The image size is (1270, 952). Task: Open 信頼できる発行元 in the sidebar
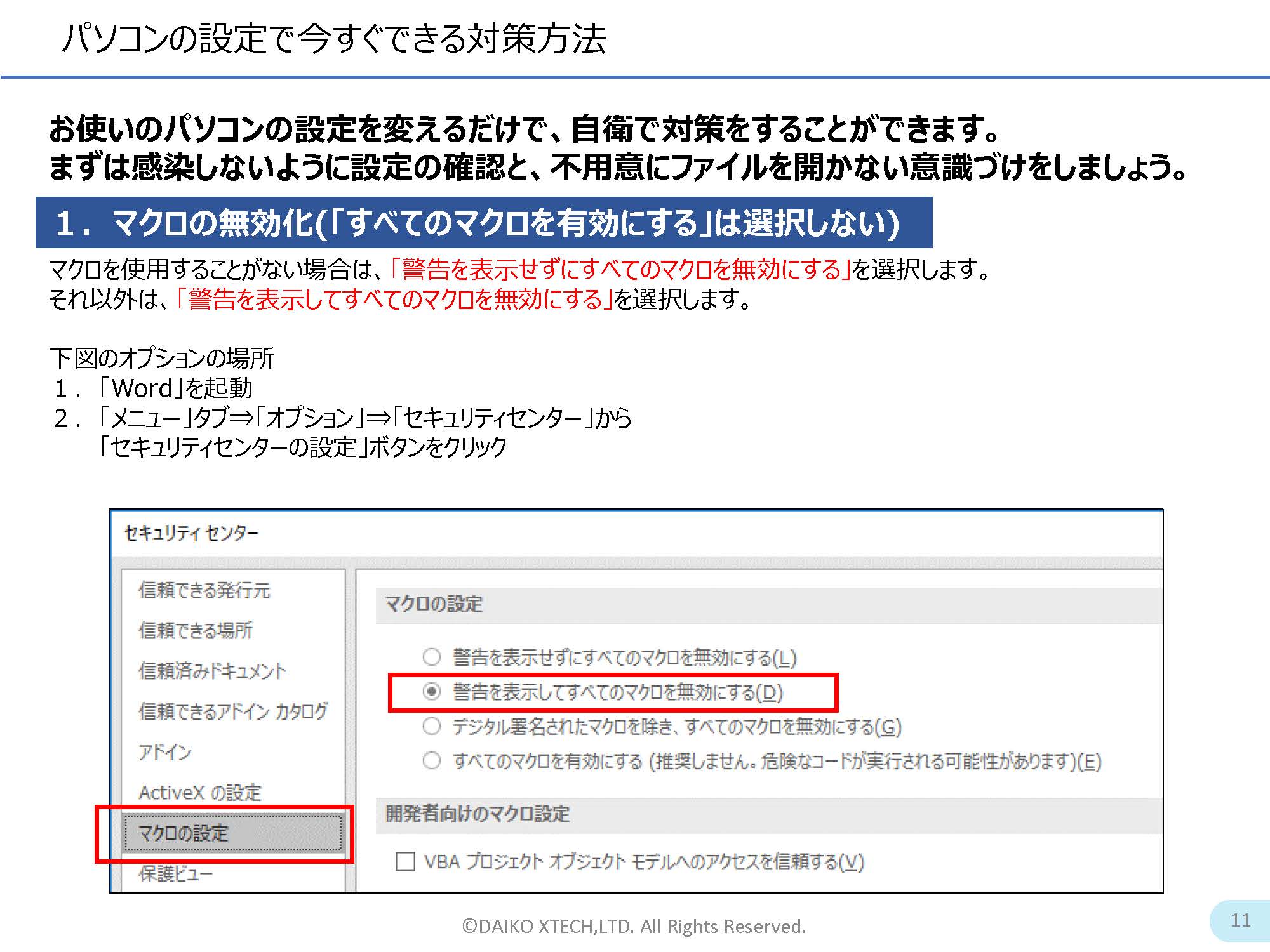click(x=204, y=590)
